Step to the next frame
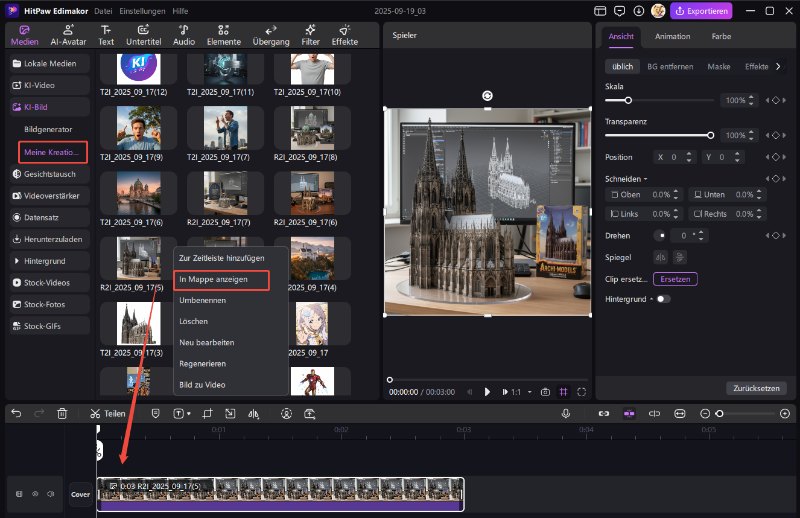 504,392
